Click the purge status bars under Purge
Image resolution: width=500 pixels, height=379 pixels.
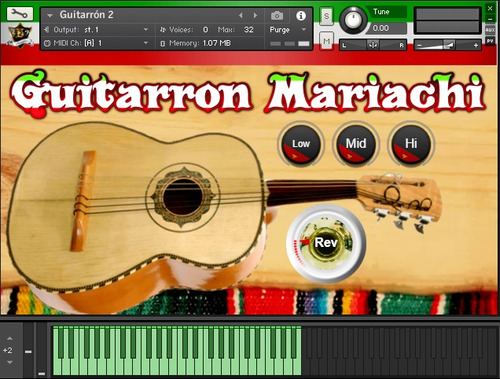(290, 44)
